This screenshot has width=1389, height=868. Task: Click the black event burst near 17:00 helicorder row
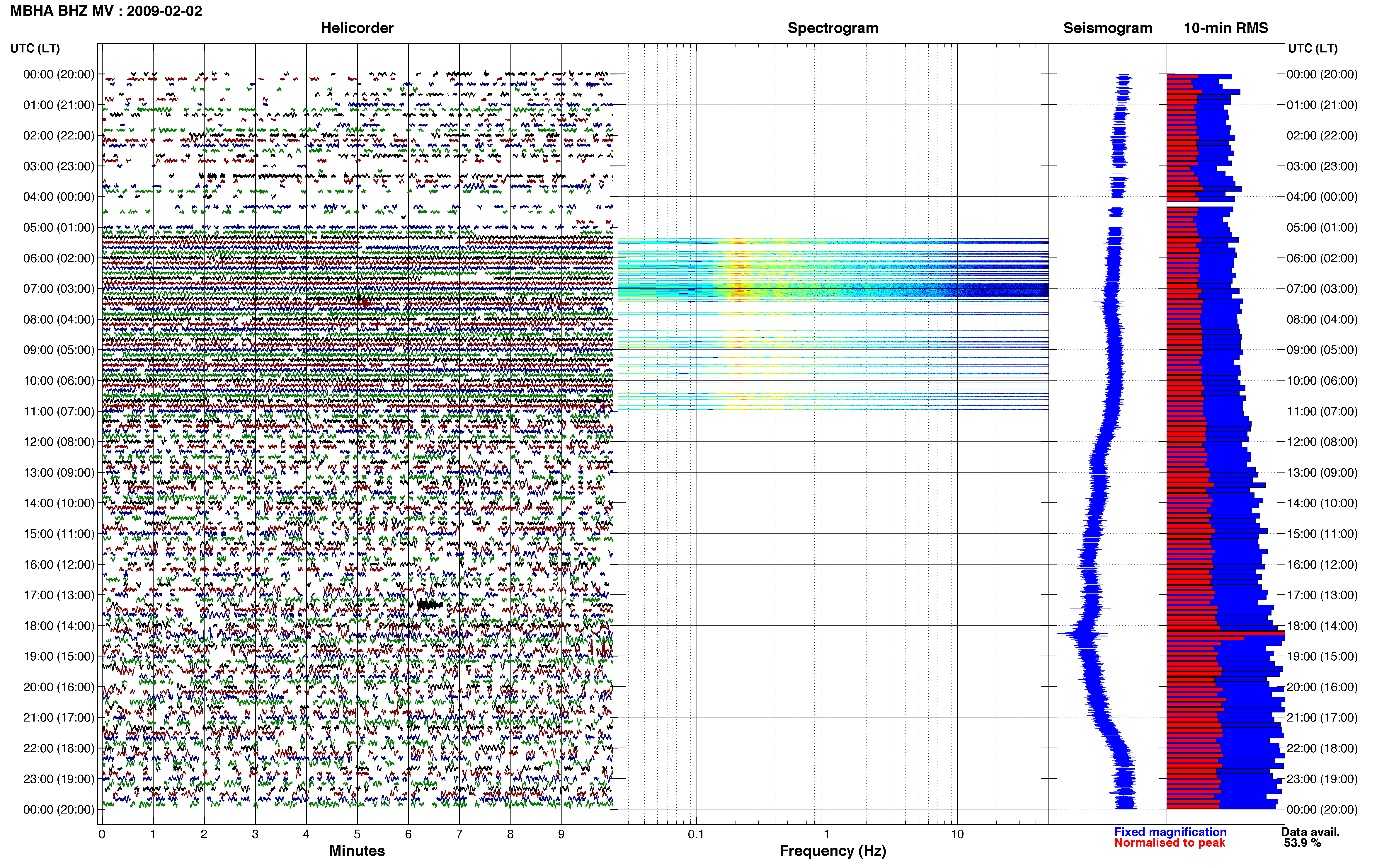pyautogui.click(x=430, y=605)
